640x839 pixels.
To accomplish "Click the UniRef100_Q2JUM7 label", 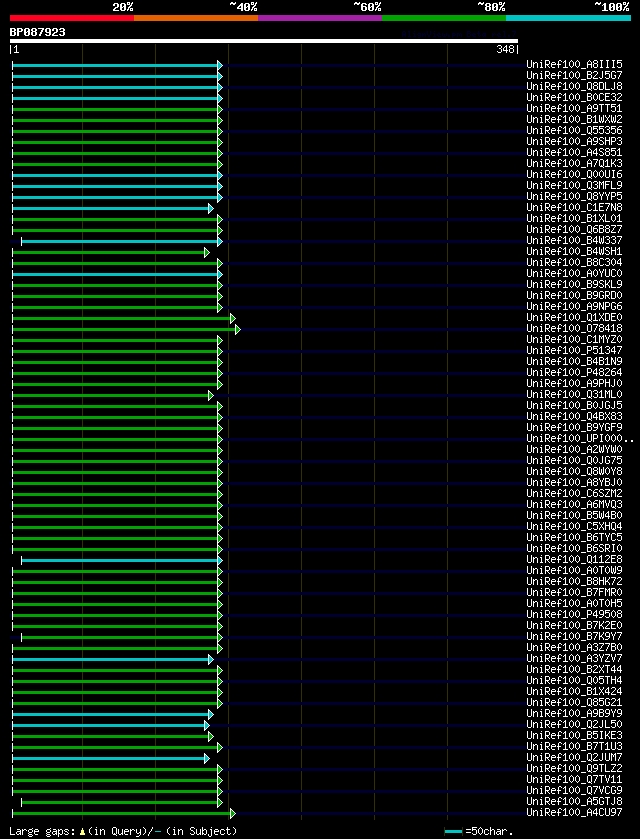I will tap(574, 758).
